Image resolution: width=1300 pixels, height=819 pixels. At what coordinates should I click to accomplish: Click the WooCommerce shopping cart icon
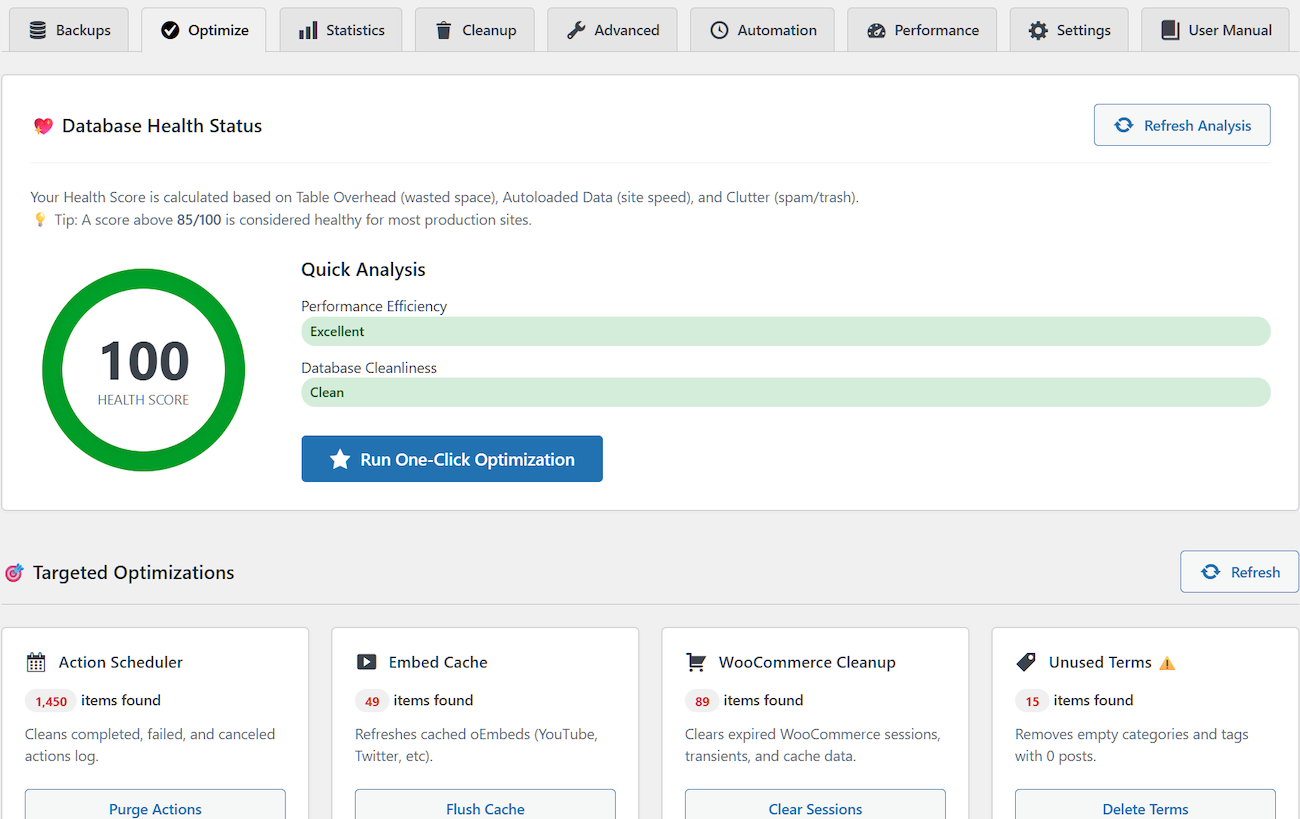point(697,661)
